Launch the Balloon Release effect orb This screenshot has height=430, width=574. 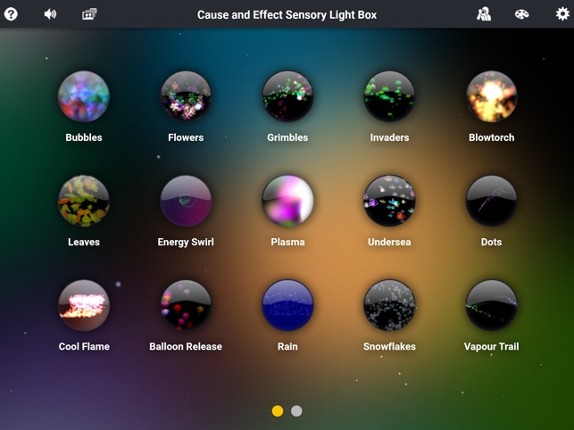(186, 305)
